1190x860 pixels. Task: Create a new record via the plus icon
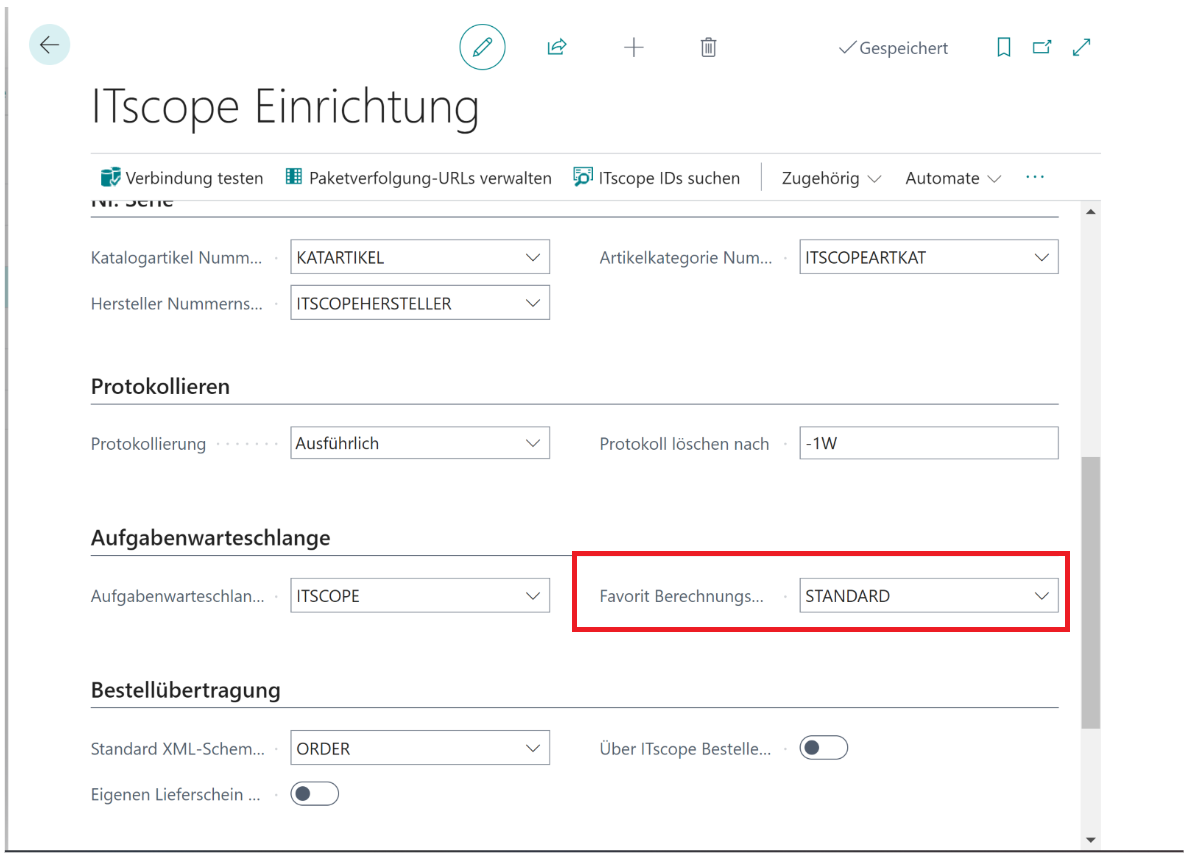(x=633, y=47)
